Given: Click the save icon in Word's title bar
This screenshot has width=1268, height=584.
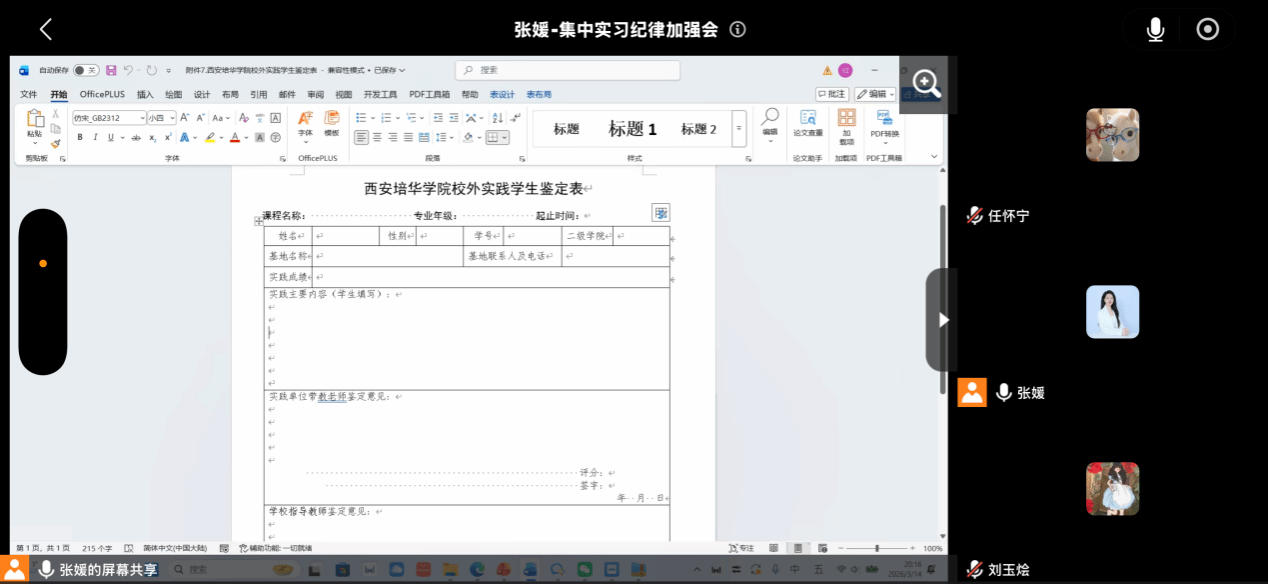Looking at the screenshot, I should click(x=111, y=70).
